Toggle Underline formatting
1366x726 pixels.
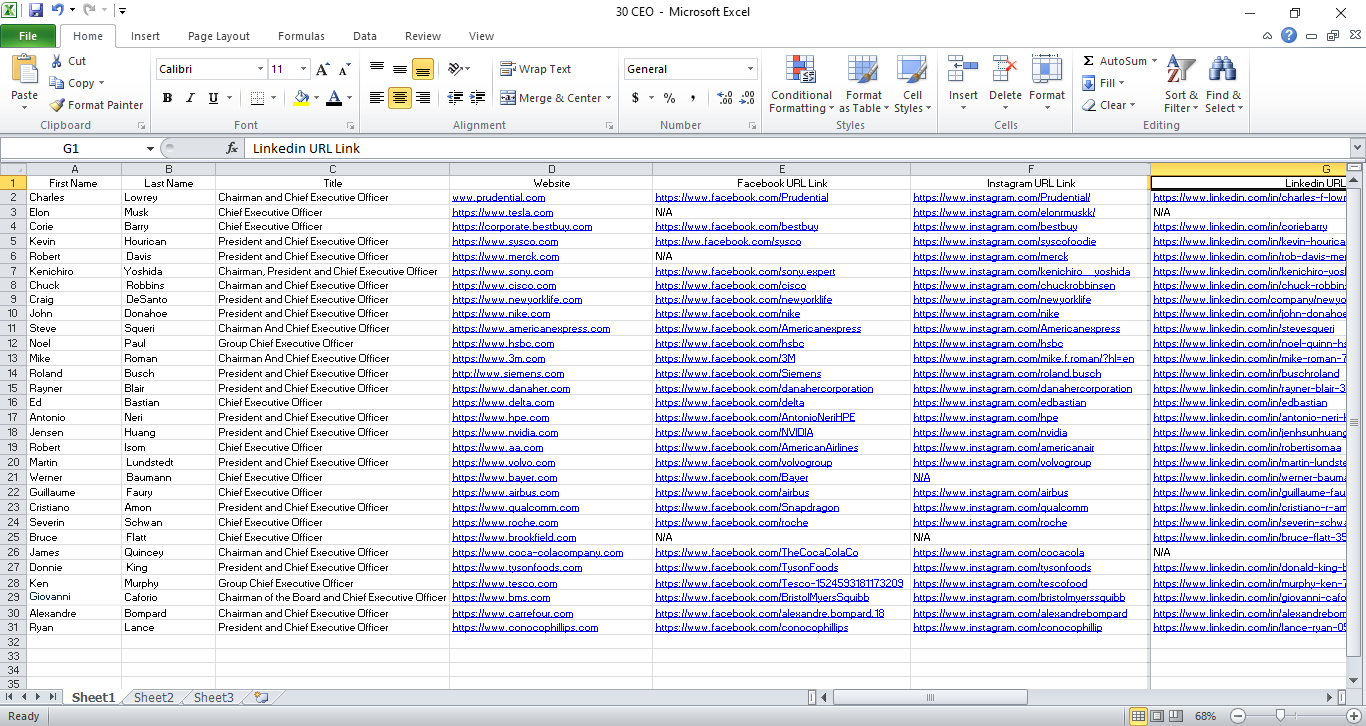213,98
